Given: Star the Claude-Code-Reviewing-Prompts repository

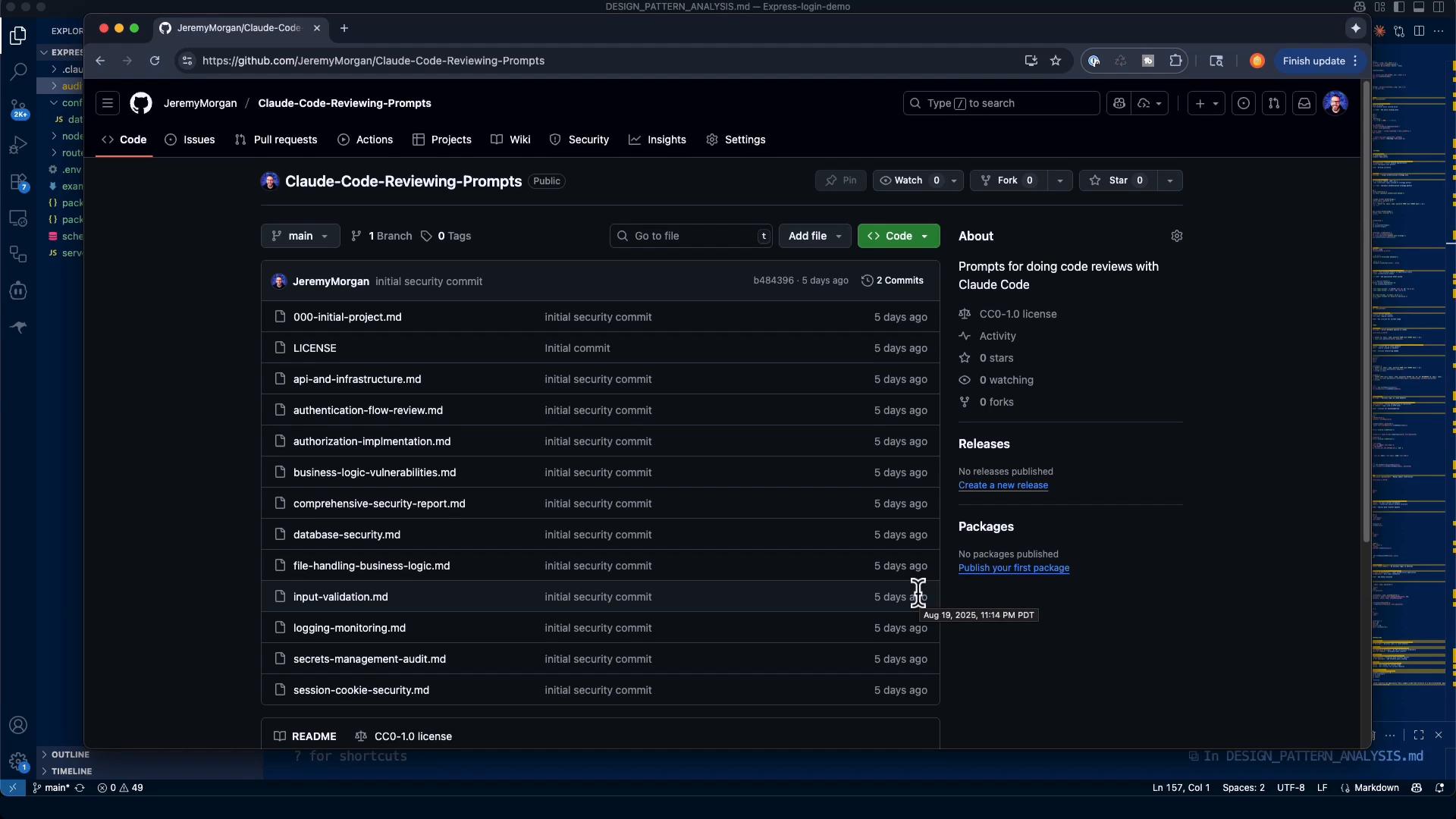Looking at the screenshot, I should pyautogui.click(x=1119, y=180).
